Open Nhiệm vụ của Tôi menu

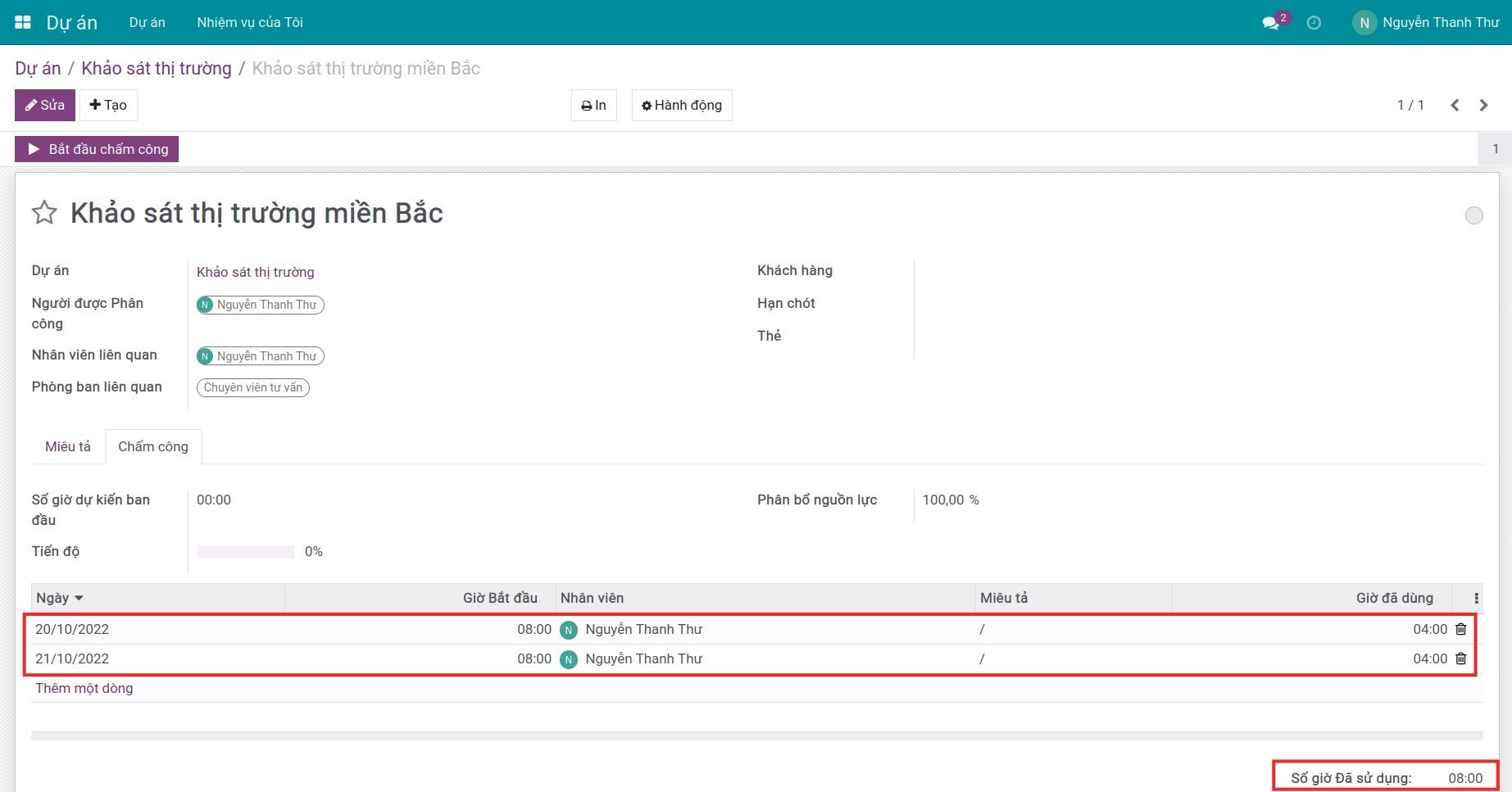tap(250, 23)
